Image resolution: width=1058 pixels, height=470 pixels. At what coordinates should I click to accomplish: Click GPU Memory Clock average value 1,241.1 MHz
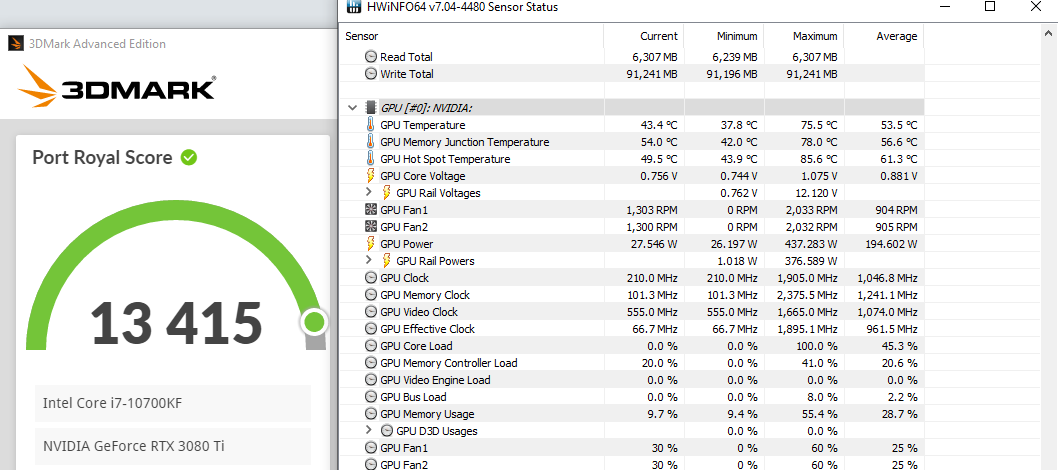tap(887, 295)
